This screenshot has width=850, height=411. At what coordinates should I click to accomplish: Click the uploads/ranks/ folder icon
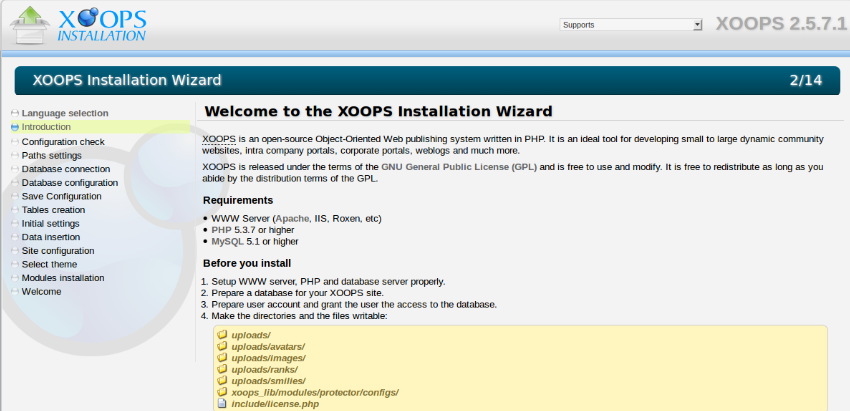tap(222, 369)
